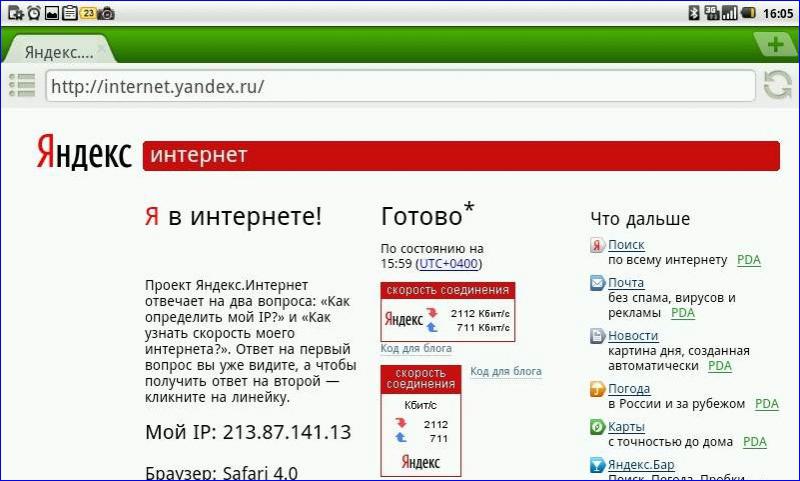Click the 711 Кбит/с upload value in the banner

(x=483, y=327)
